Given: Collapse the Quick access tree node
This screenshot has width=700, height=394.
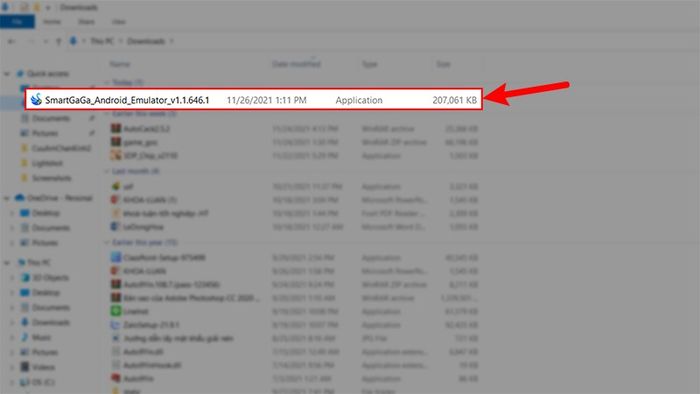Looking at the screenshot, I should [7, 74].
